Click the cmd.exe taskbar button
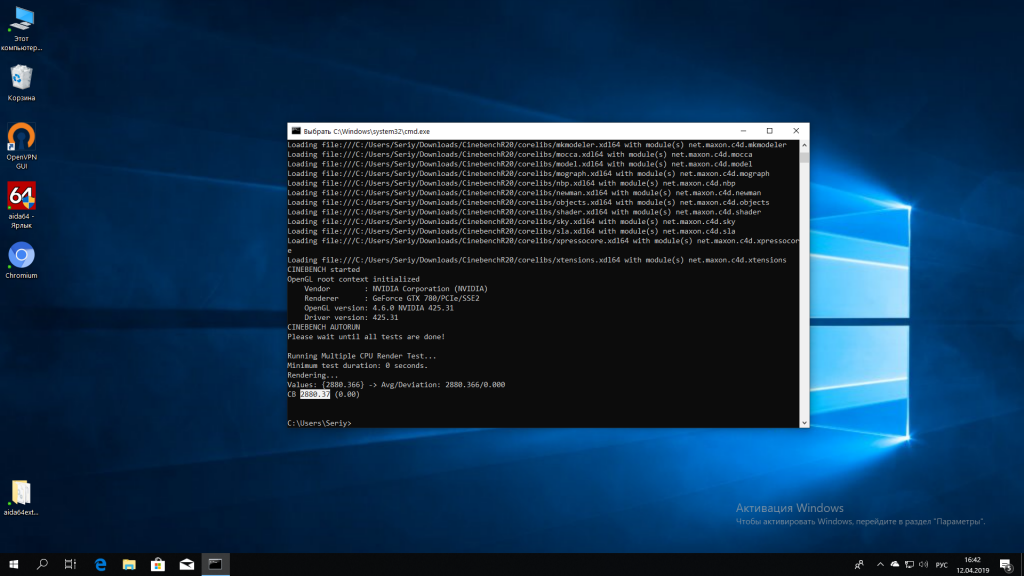Image resolution: width=1024 pixels, height=576 pixels. coord(215,565)
